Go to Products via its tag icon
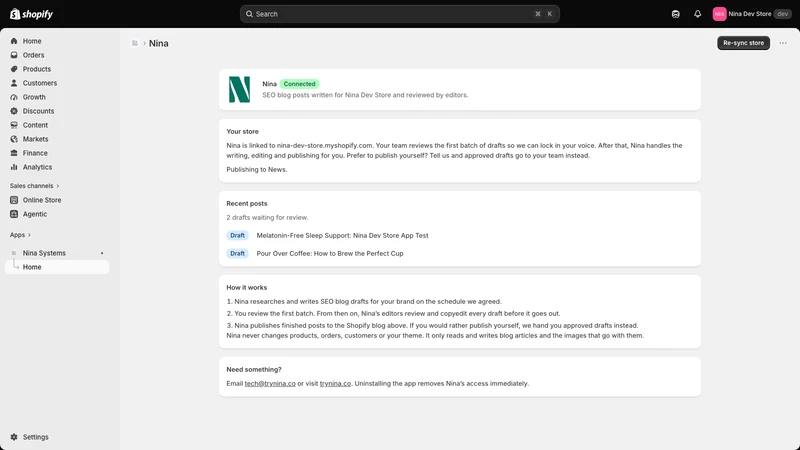Viewport: 800px width, 450px height. [14, 69]
